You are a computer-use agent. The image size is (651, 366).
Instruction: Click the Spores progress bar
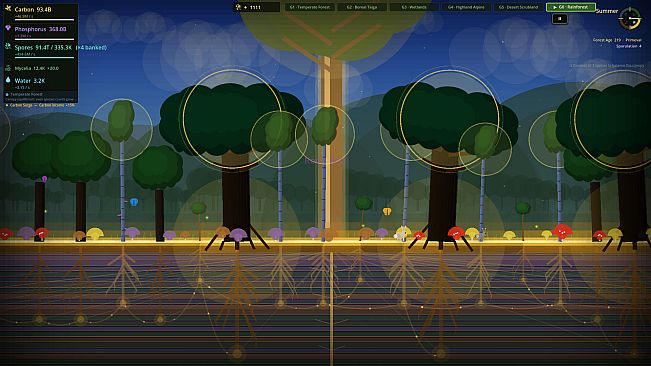pos(44,58)
